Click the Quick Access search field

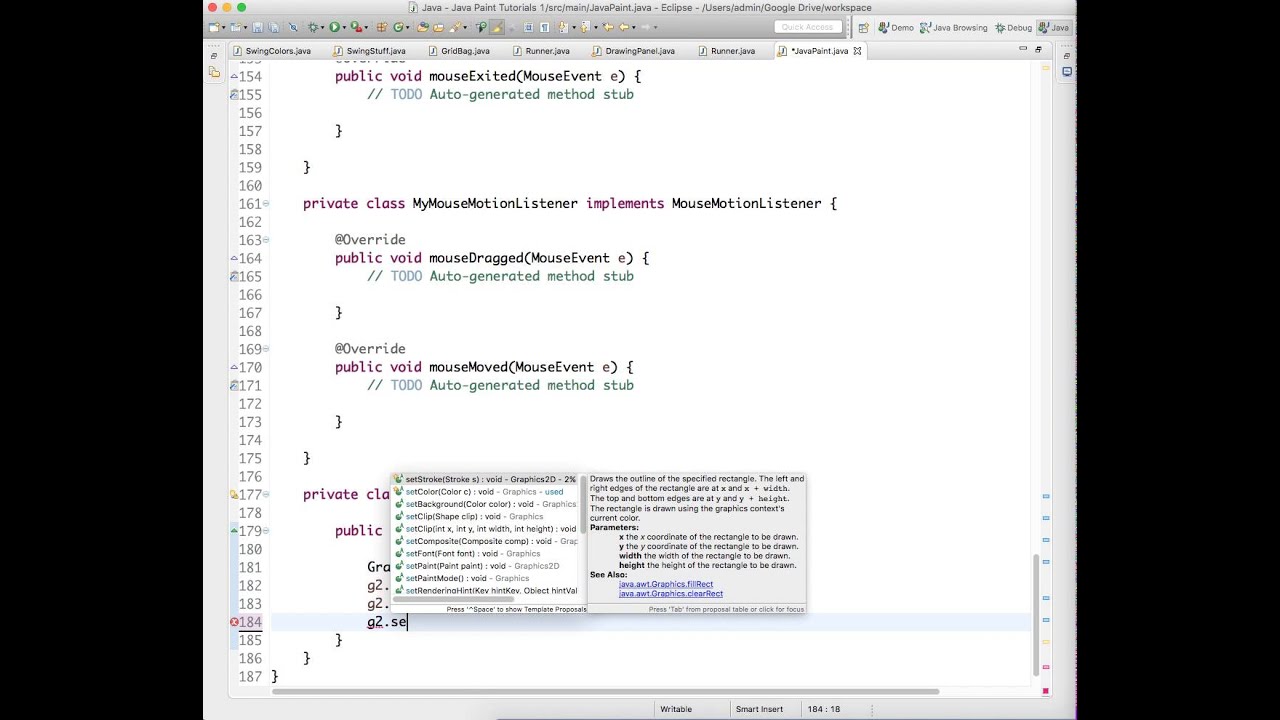806,27
